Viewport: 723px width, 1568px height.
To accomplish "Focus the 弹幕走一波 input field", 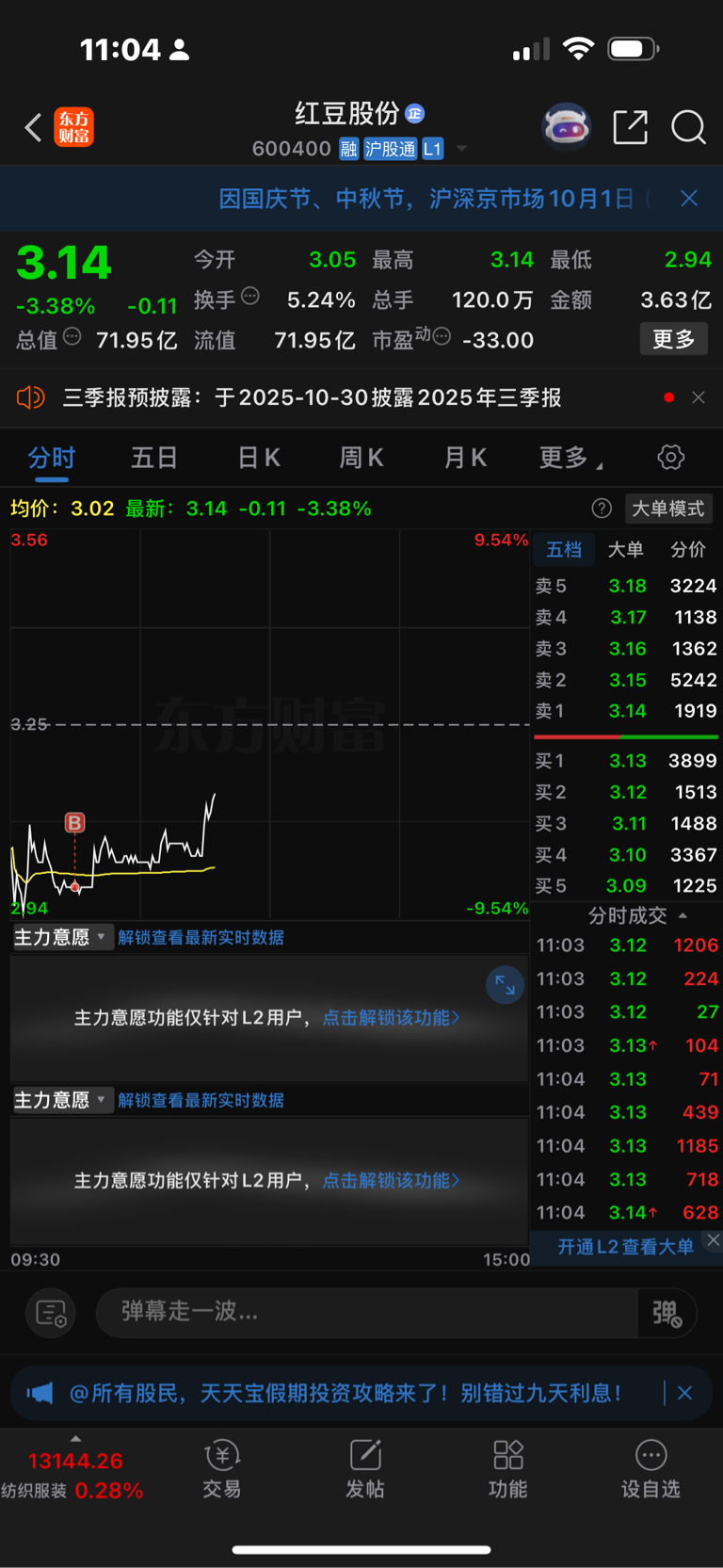I will [x=367, y=1312].
